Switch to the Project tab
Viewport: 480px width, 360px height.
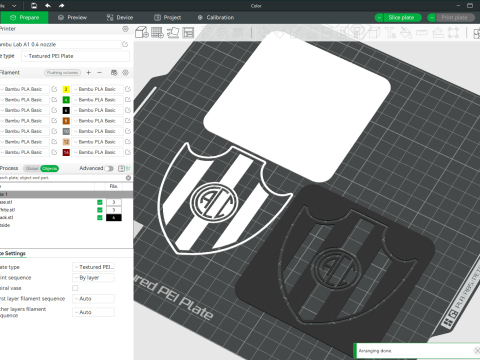coord(168,18)
